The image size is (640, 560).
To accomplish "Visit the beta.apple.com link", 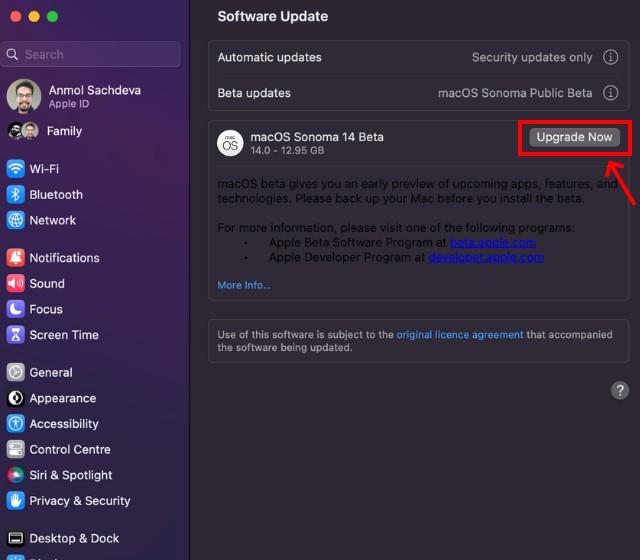I will point(493,242).
